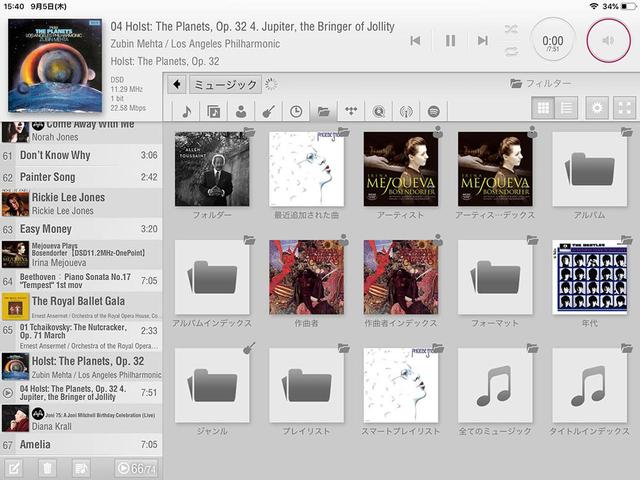Tap the Tidal icon beside Joni 75 album

click(38, 413)
